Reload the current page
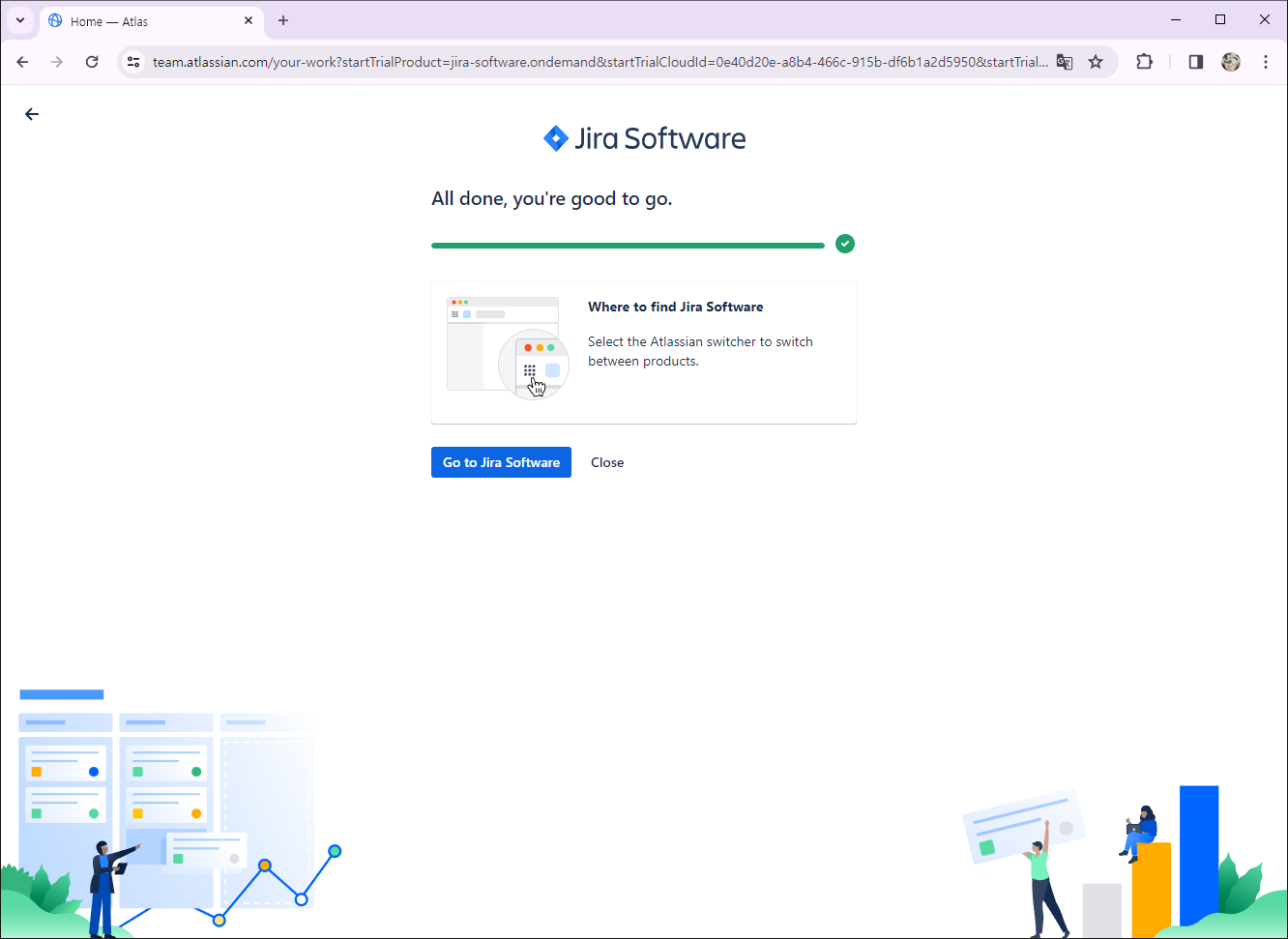This screenshot has width=1288, height=939. click(92, 62)
